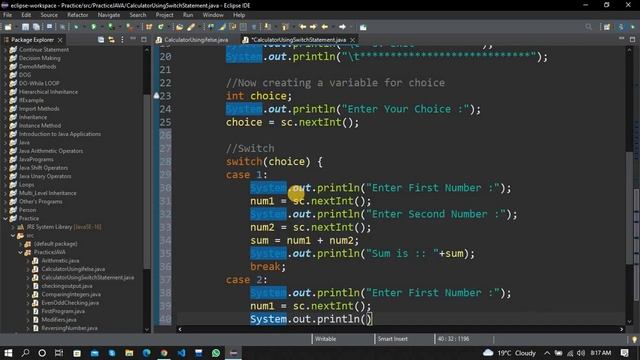Click the green Run button
This screenshot has height=360, width=640.
[93, 27]
